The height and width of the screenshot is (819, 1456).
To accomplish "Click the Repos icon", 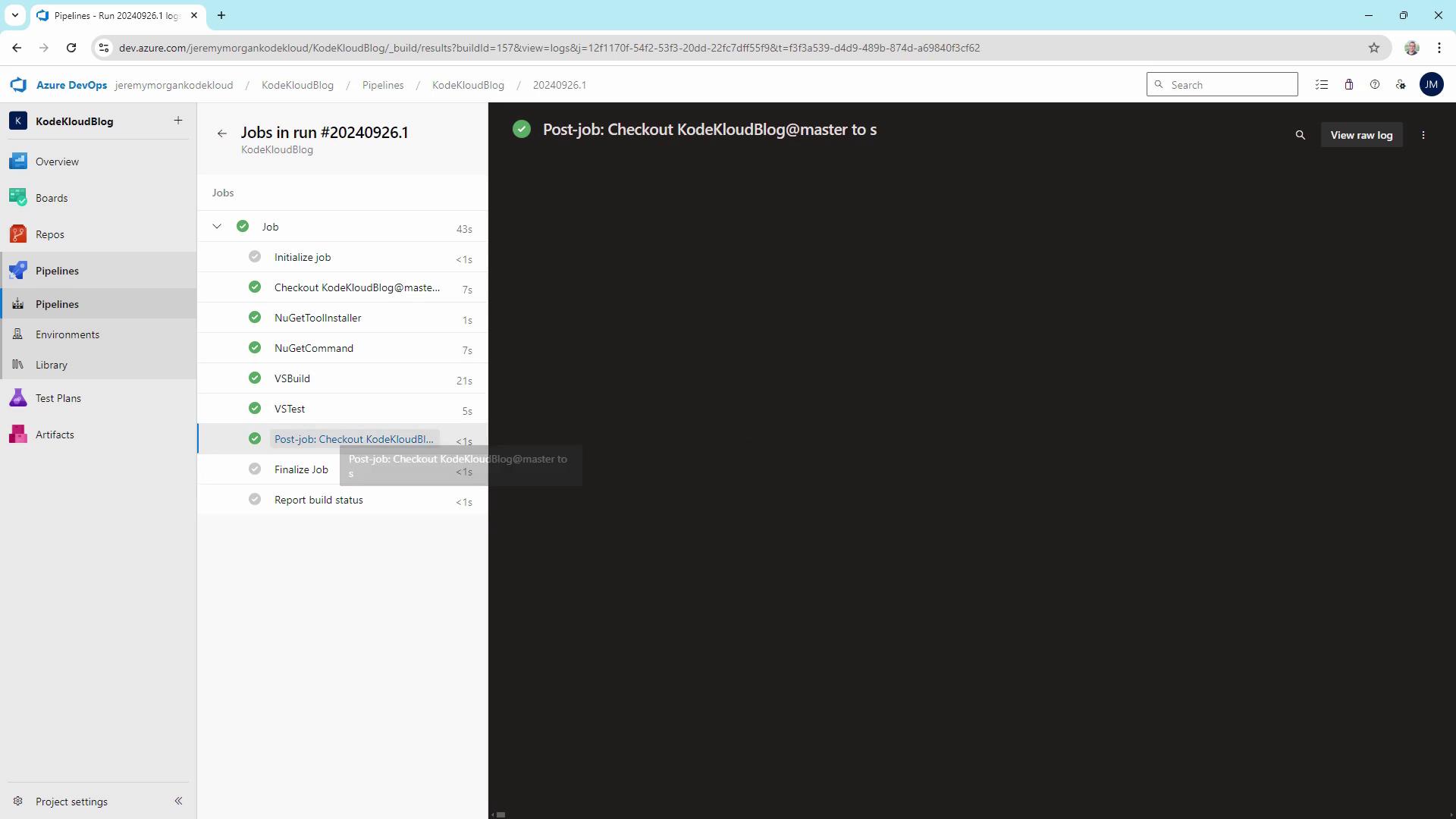I will click(x=18, y=234).
